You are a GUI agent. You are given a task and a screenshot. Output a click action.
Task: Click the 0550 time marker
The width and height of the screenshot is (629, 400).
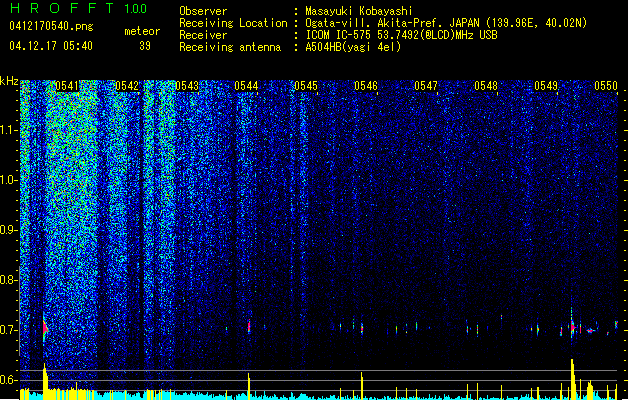click(606, 86)
